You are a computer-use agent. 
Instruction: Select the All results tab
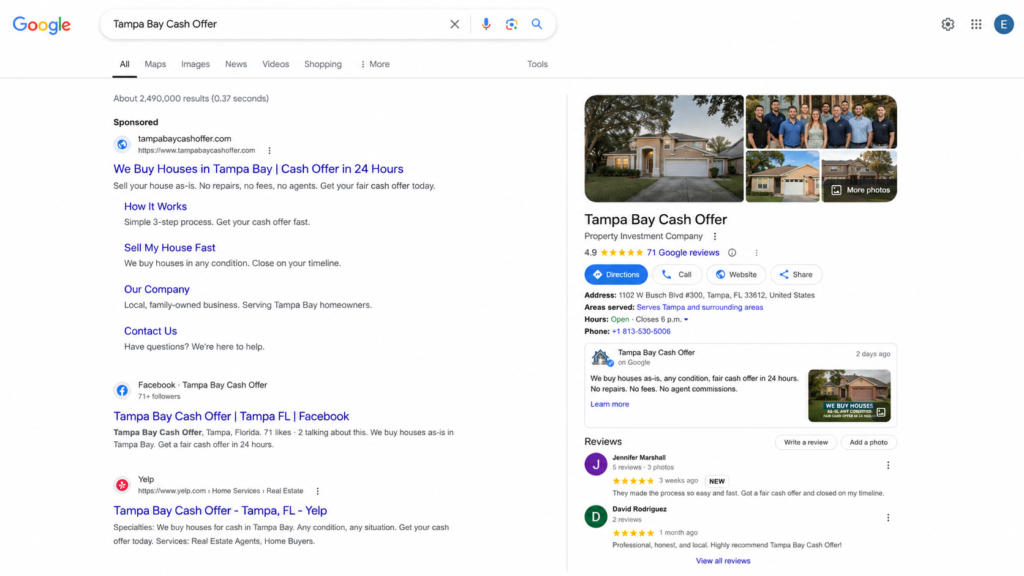click(x=124, y=64)
